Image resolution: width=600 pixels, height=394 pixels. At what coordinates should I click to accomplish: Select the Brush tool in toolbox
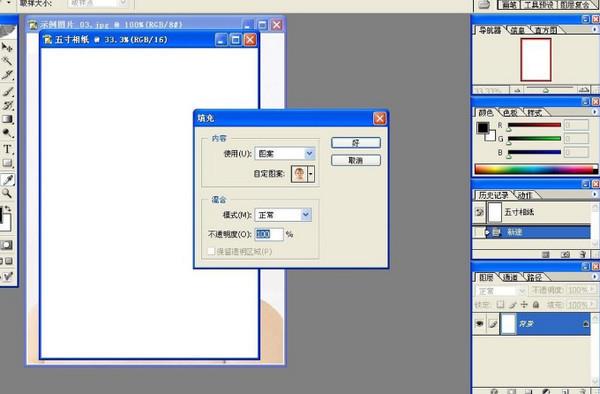click(7, 91)
